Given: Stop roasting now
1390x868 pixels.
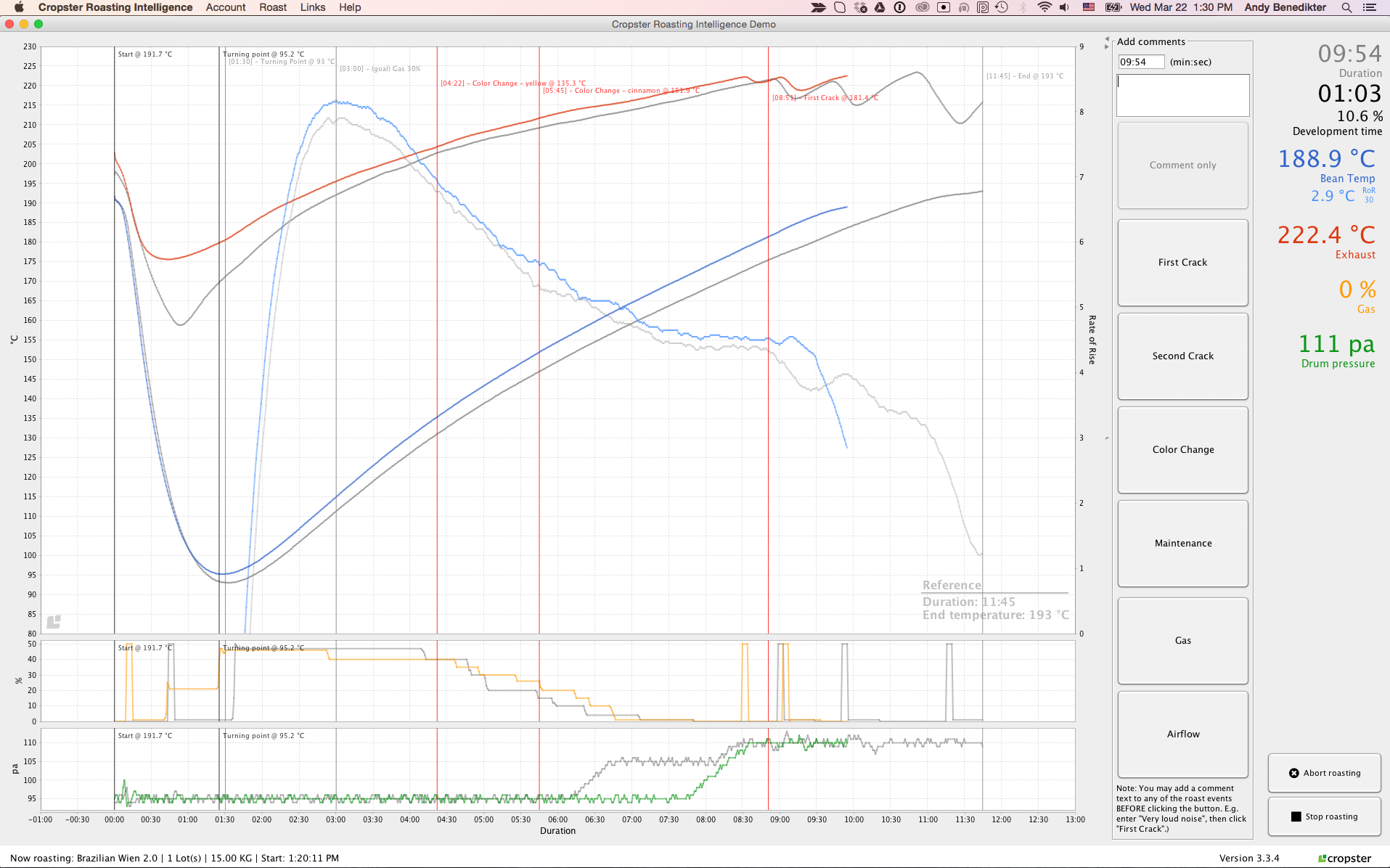Looking at the screenshot, I should tap(1325, 816).
